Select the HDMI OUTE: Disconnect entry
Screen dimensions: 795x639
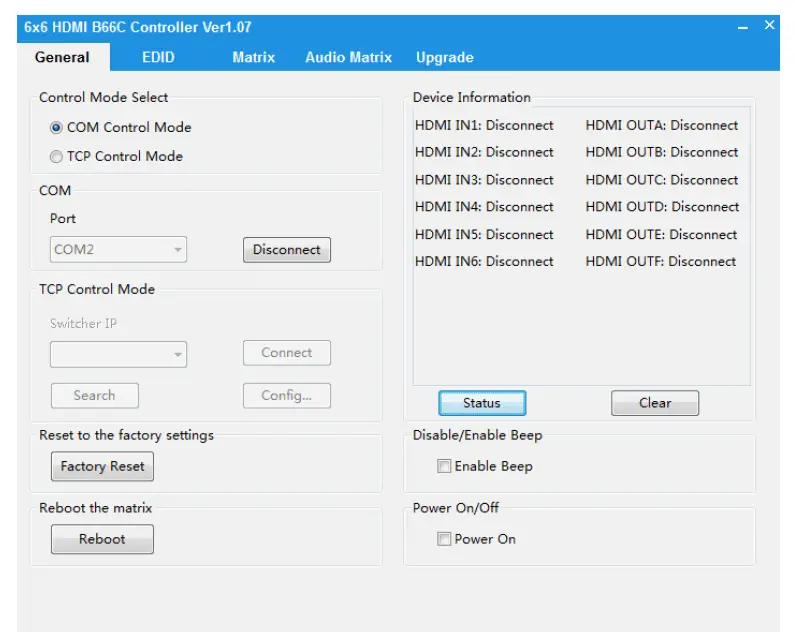click(x=661, y=235)
